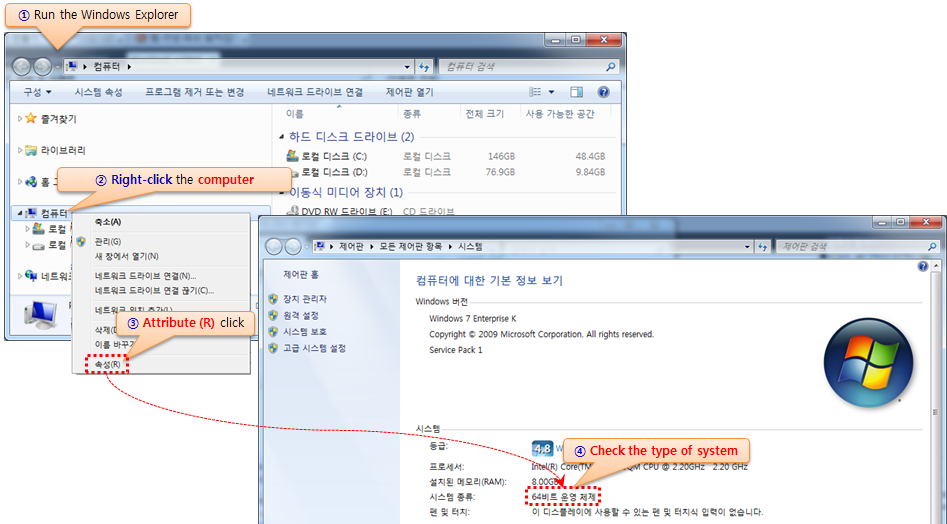The width and height of the screenshot is (947, 524).
Task: Open the 구성 (Organize) dropdown menu
Action: coord(37,92)
